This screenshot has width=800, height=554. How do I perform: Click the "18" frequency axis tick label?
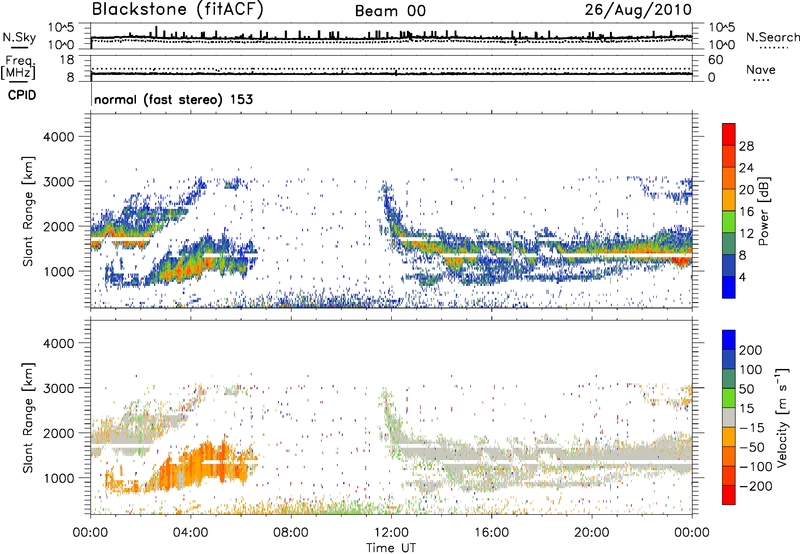[x=67, y=60]
